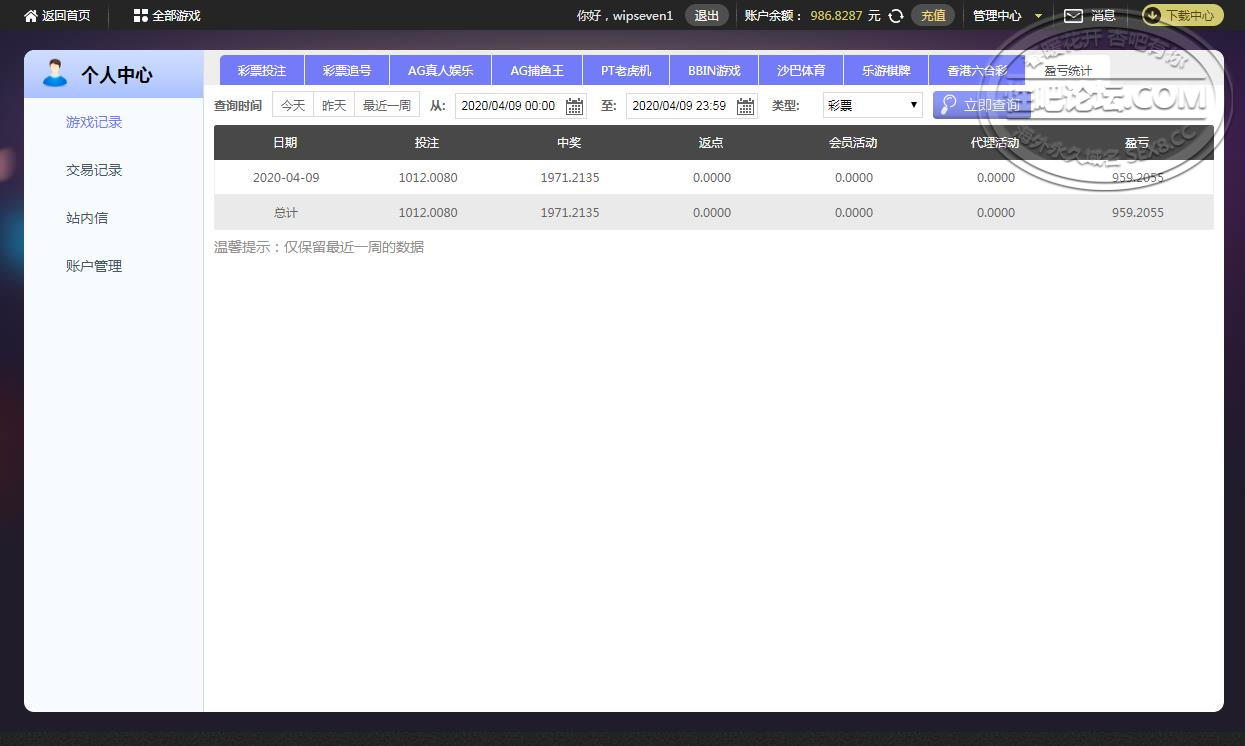Image resolution: width=1245 pixels, height=746 pixels.
Task: Open the calendar picker for the start date
Action: (x=575, y=106)
